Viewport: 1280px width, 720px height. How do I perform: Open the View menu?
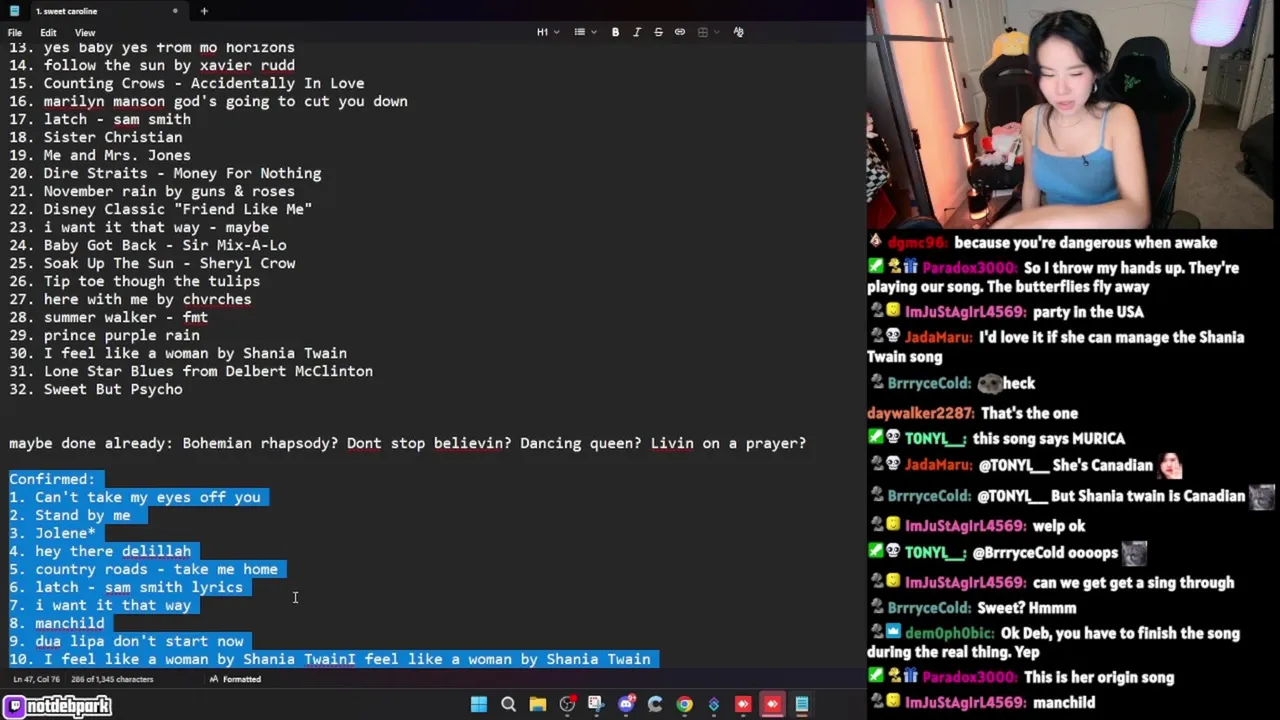click(85, 33)
